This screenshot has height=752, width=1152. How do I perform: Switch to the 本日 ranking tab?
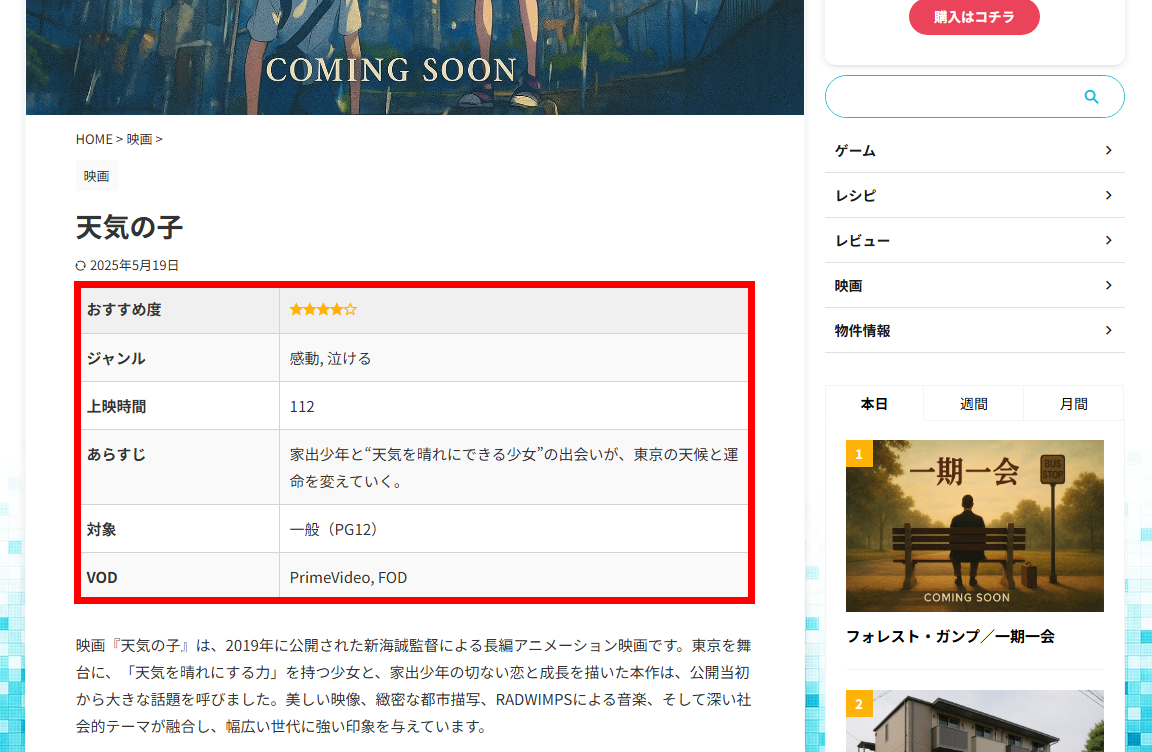pos(874,403)
